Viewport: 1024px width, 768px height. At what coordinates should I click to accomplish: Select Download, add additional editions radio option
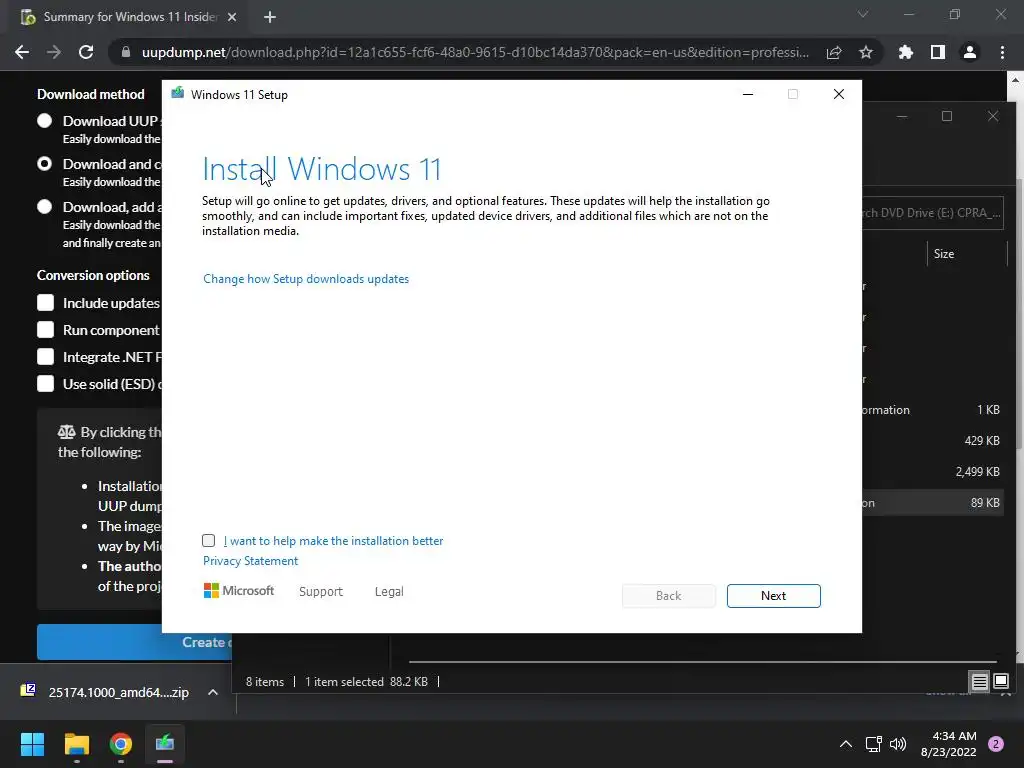click(44, 207)
